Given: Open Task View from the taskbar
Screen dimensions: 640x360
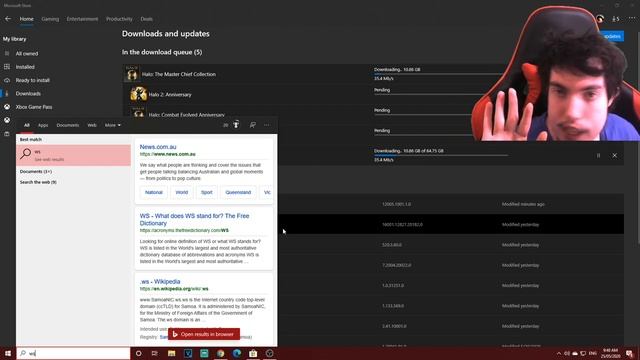Looking at the screenshot, I should point(155,353).
